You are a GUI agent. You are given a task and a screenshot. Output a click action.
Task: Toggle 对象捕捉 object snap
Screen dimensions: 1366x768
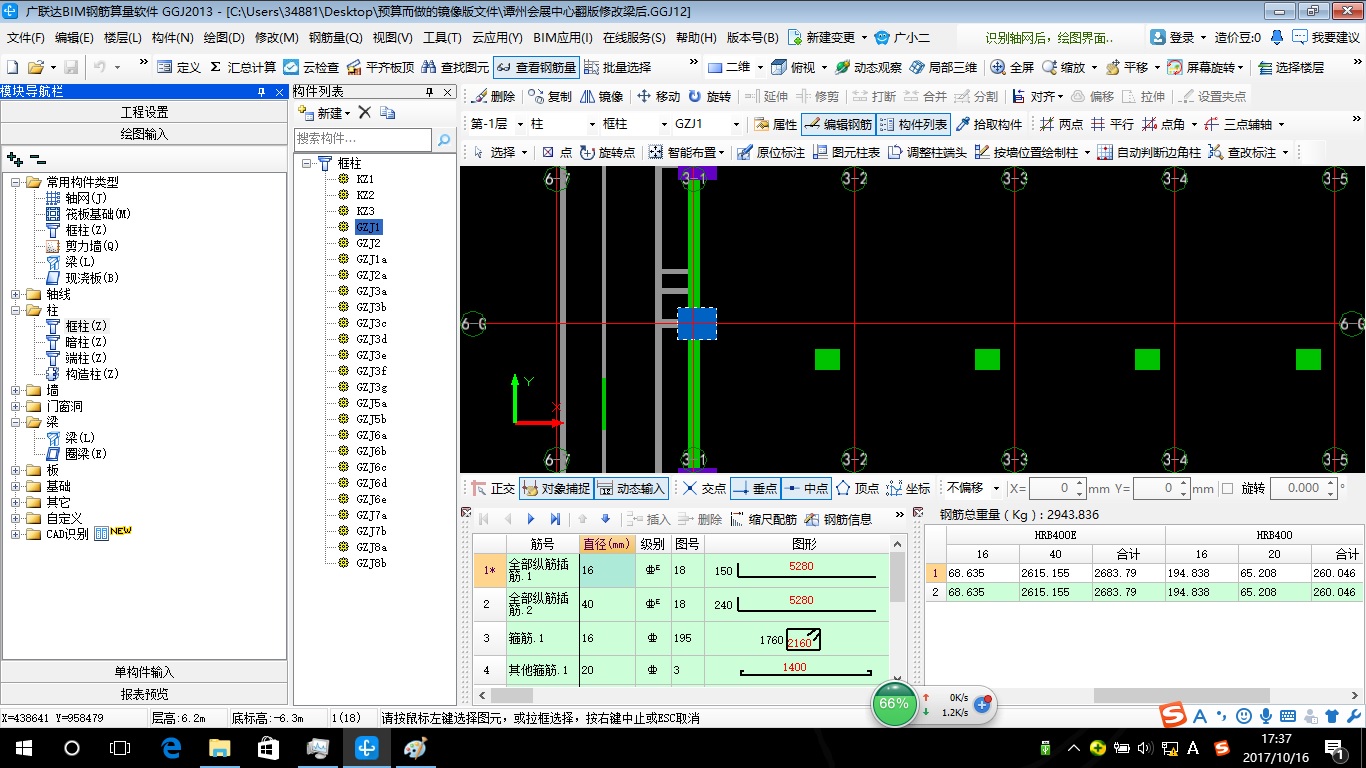(x=555, y=488)
